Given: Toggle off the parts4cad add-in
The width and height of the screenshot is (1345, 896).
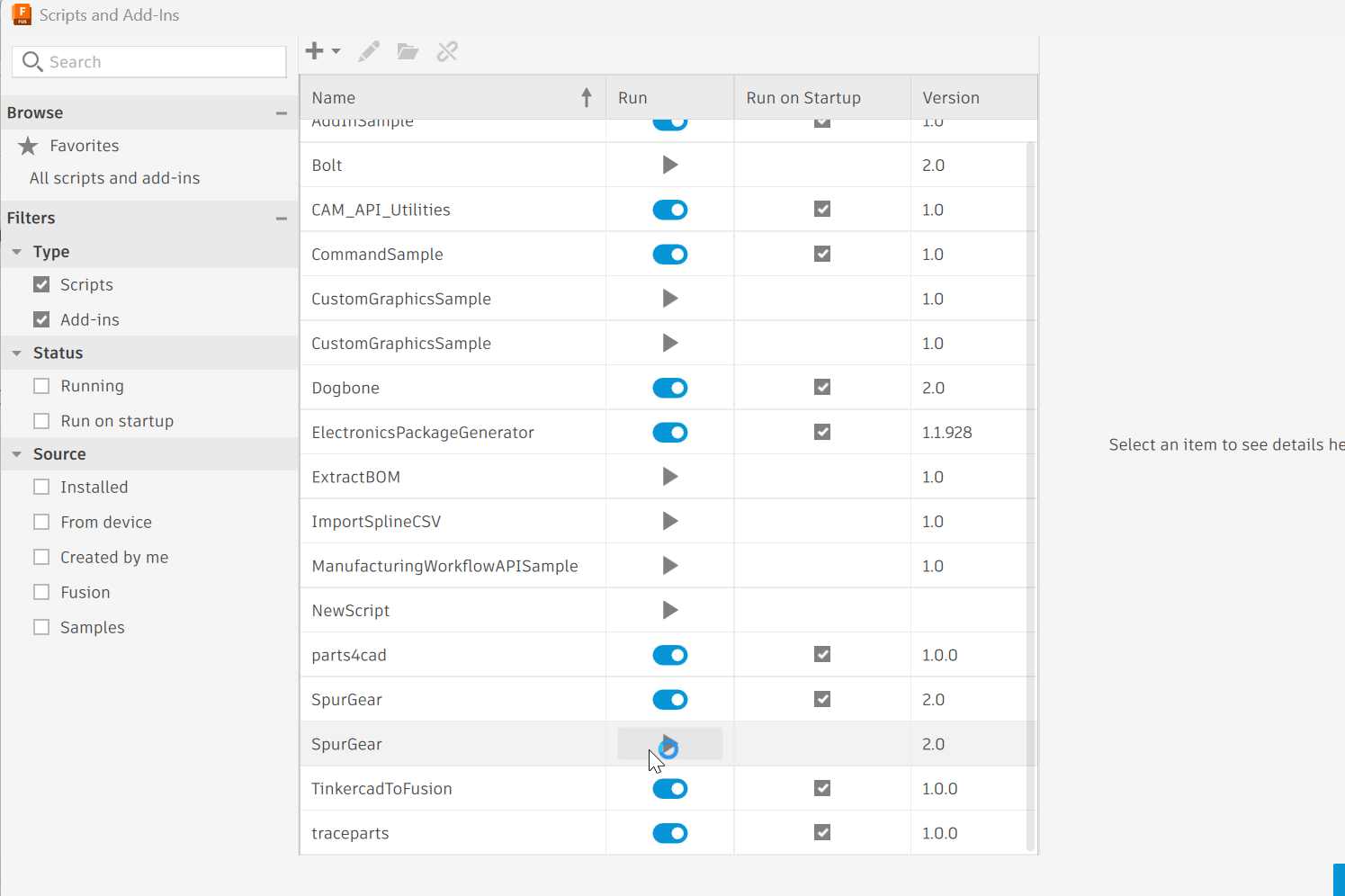Looking at the screenshot, I should (670, 655).
